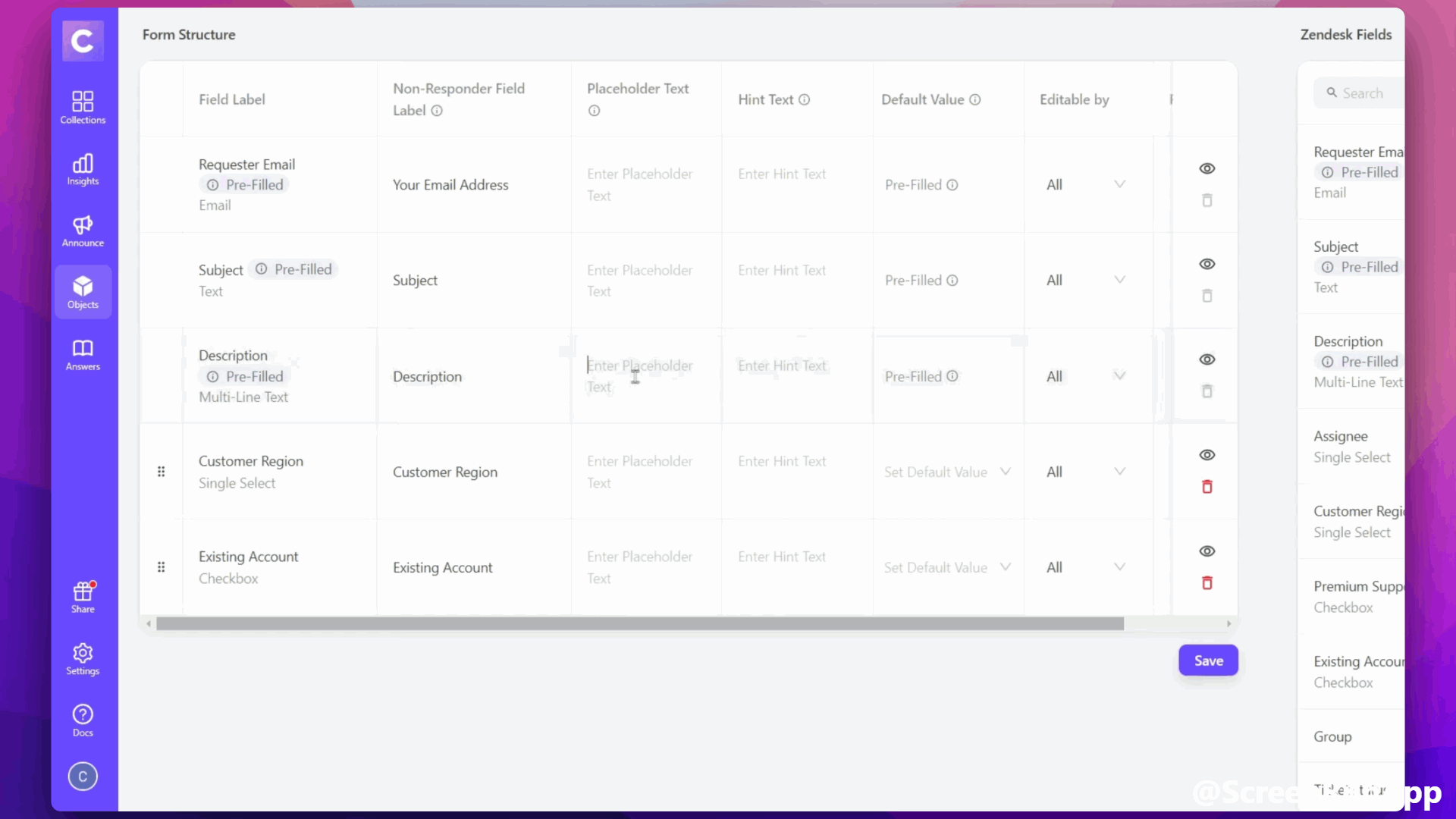Open Editable by dropdown for Existing Account
The height and width of the screenshot is (819, 1456).
(x=1085, y=567)
